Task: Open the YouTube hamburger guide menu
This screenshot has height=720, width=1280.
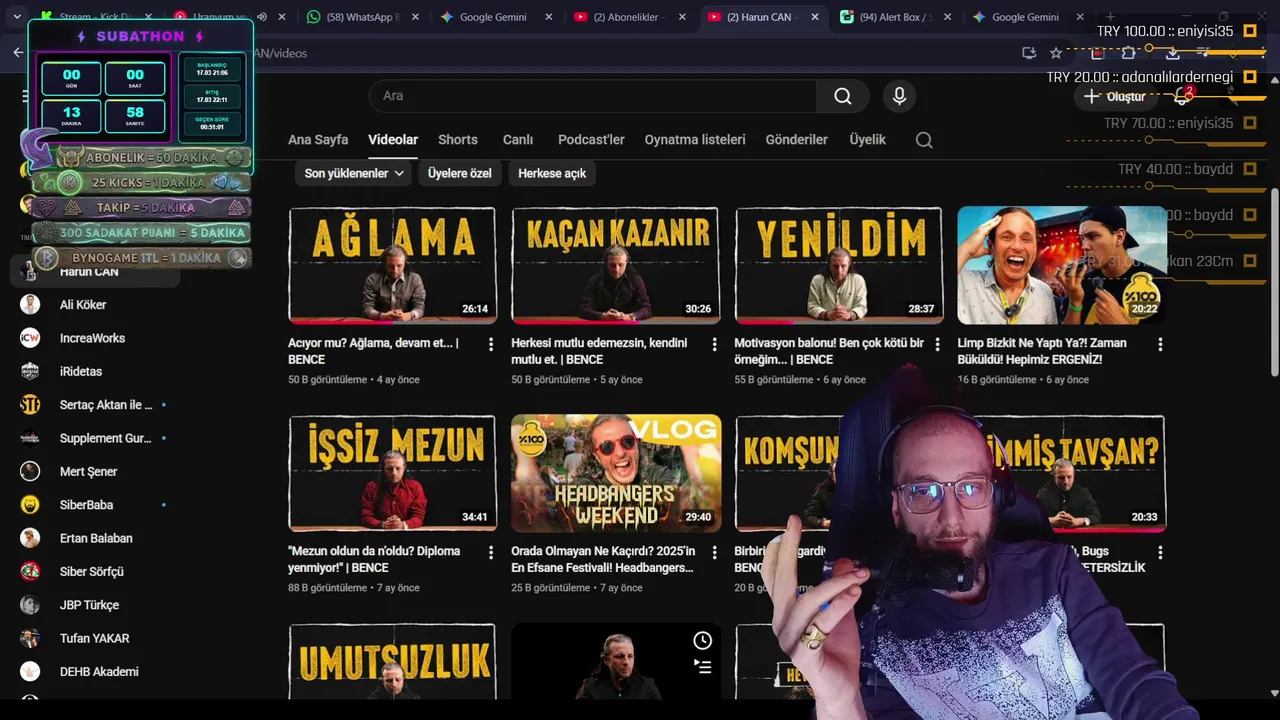Action: pos(26,96)
